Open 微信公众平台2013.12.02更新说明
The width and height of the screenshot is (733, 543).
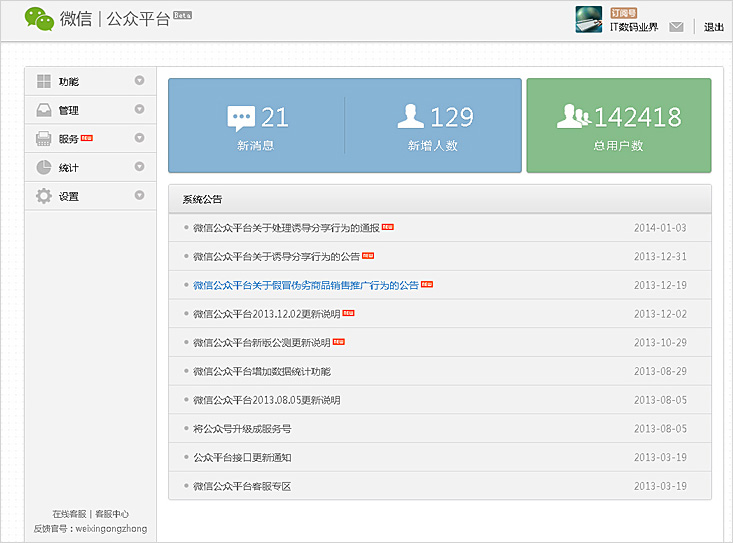coord(266,314)
